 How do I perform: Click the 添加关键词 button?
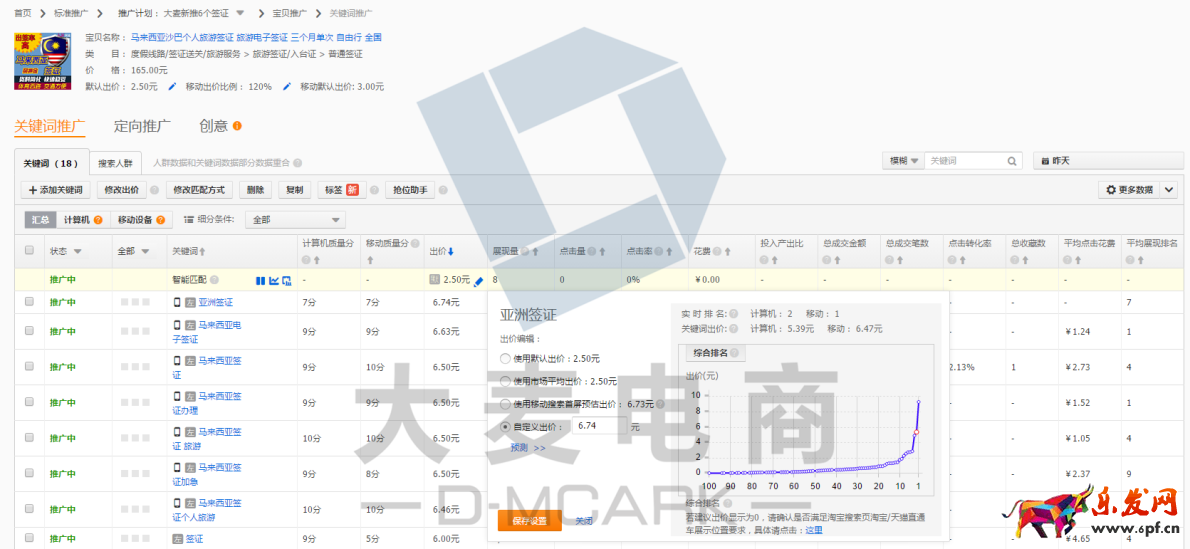pyautogui.click(x=55, y=190)
